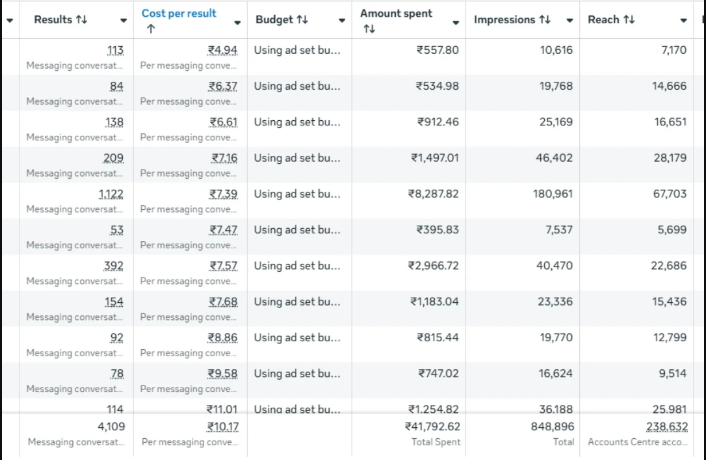Click the Cost per result header
The height and width of the screenshot is (460, 706).
(179, 14)
